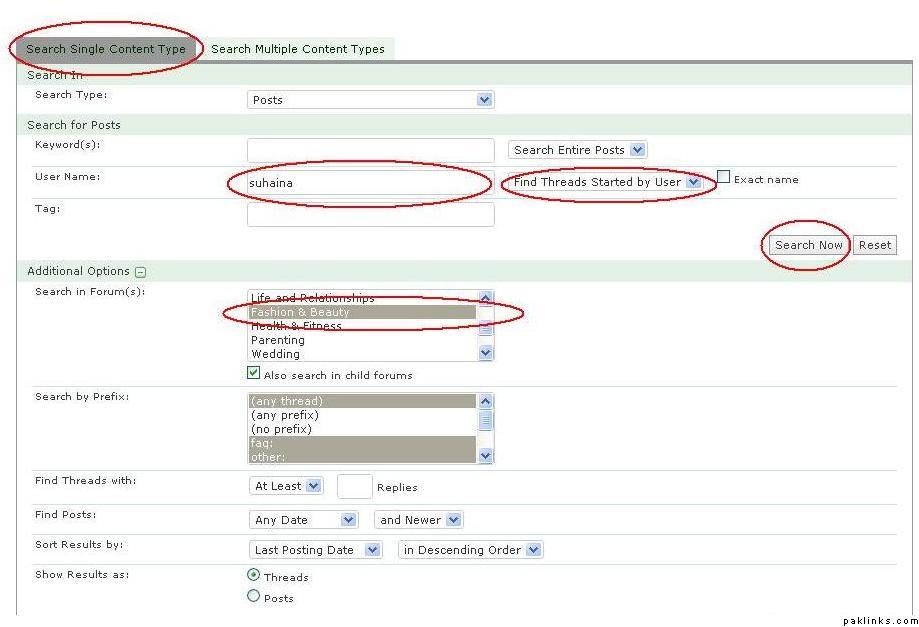Collapse the Additional Options section icon
The width and height of the screenshot is (919, 627).
(141, 272)
